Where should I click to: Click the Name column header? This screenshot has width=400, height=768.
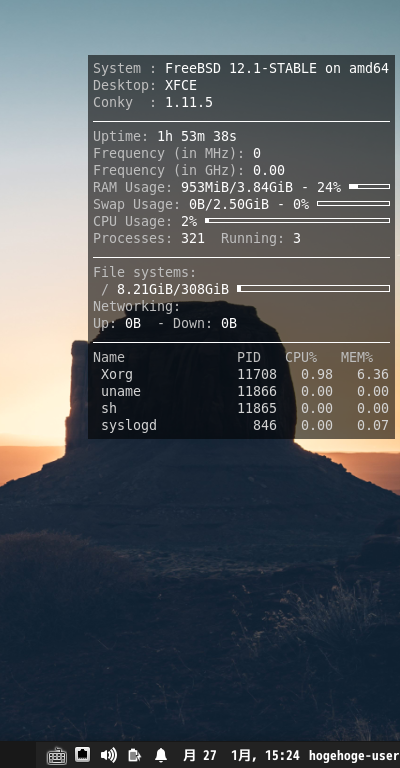[109, 358]
